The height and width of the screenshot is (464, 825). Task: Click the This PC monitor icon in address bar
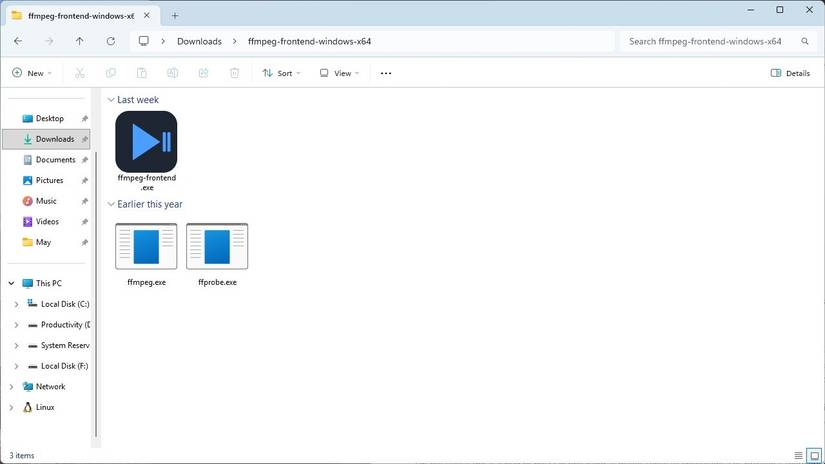[144, 41]
